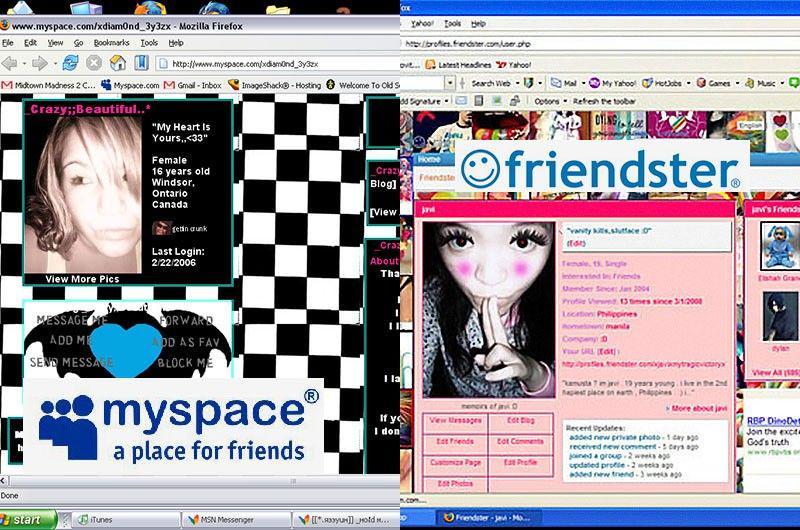Viewport: 800px width, 530px height.
Task: Open the Yahoo! bookmark in Friendster window
Action: point(514,65)
